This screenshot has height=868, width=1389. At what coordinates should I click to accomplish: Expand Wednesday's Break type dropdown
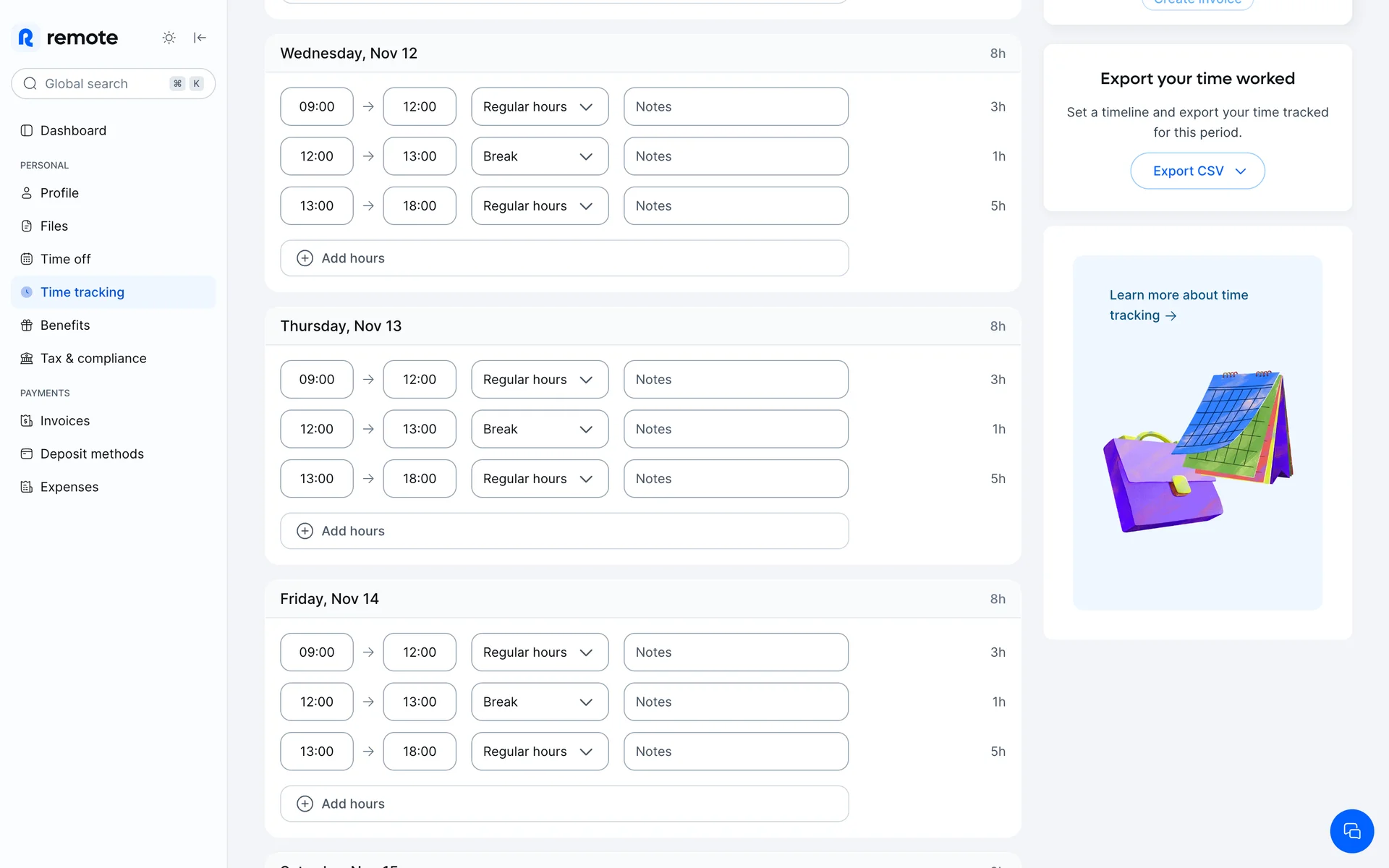pos(539,156)
